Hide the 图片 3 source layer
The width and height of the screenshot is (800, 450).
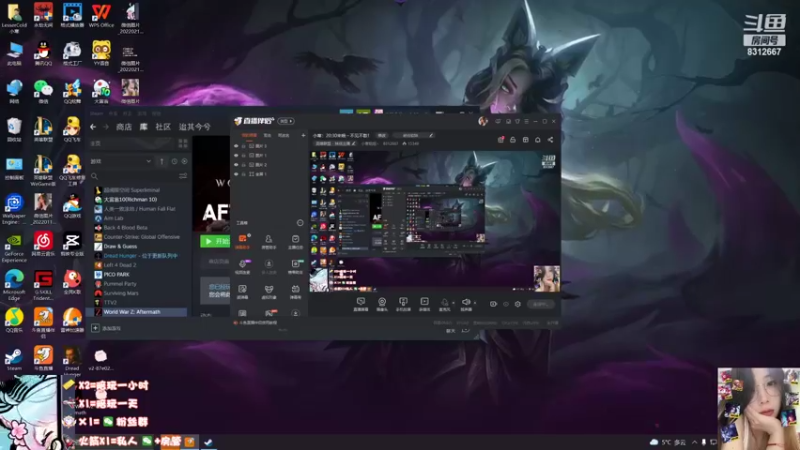pos(236,146)
